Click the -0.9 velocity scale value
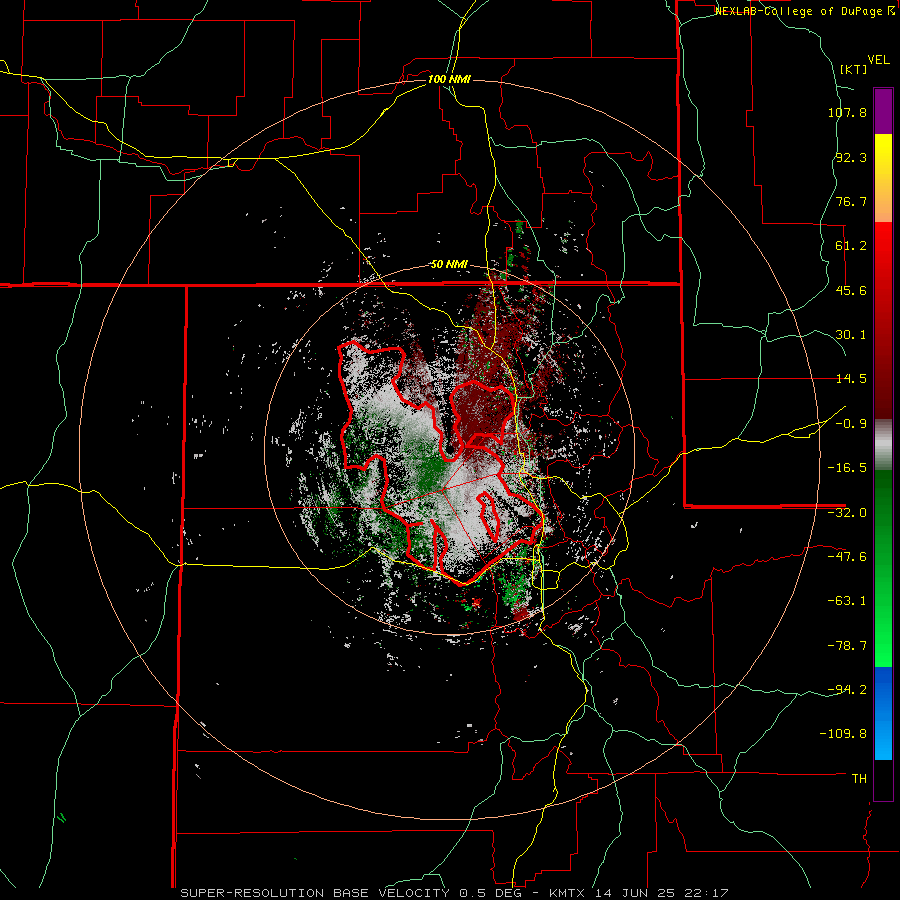 [x=851, y=424]
